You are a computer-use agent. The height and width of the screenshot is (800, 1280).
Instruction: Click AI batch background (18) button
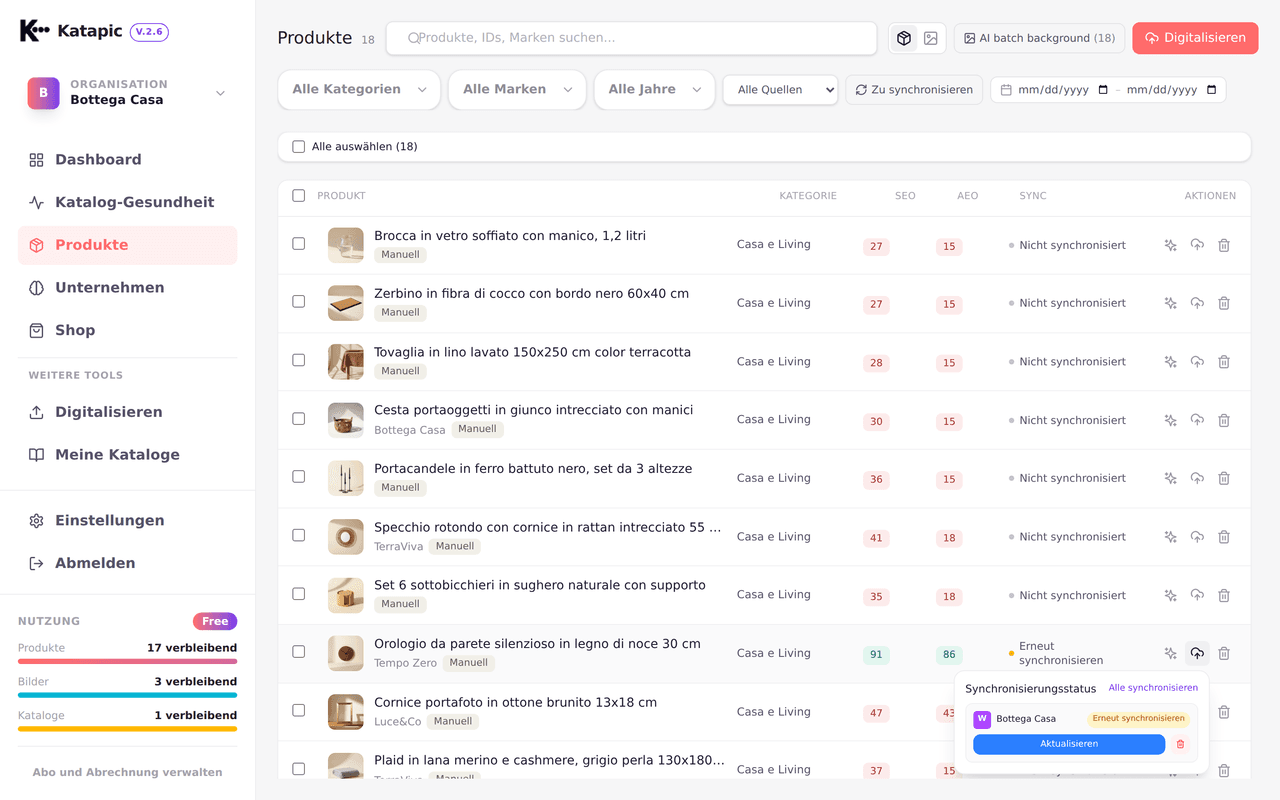(x=1039, y=38)
